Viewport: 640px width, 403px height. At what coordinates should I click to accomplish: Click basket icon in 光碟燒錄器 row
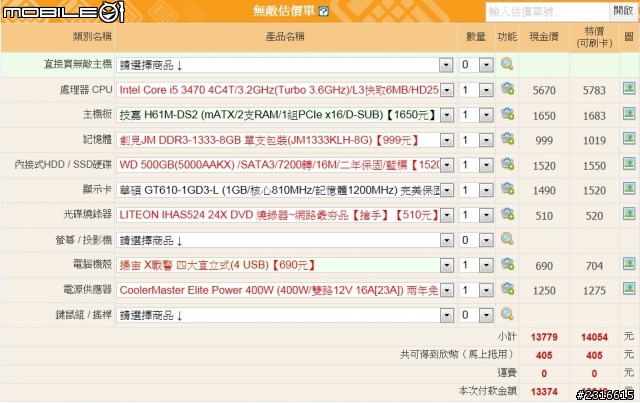pos(507,214)
